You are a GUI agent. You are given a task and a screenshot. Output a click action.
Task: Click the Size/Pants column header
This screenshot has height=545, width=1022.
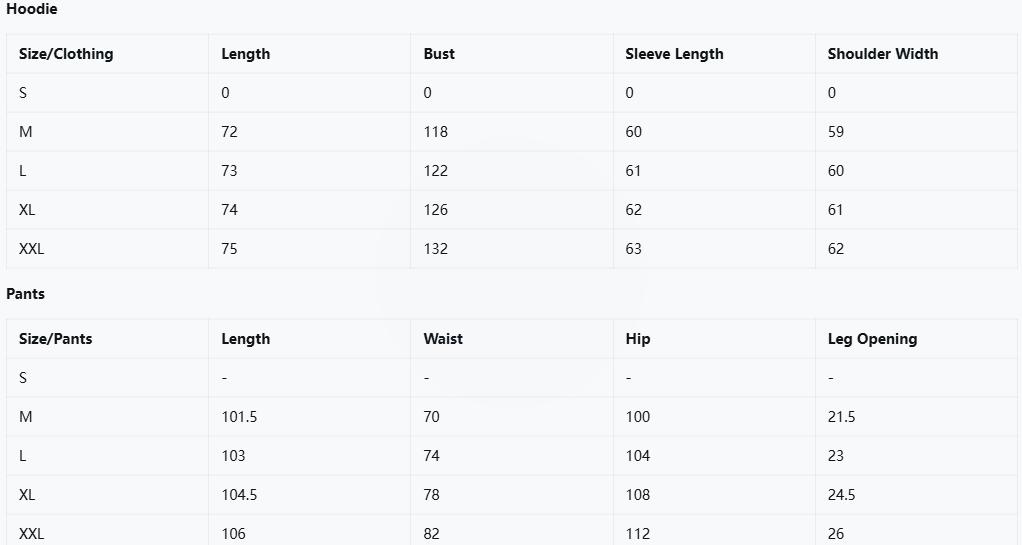(56, 339)
